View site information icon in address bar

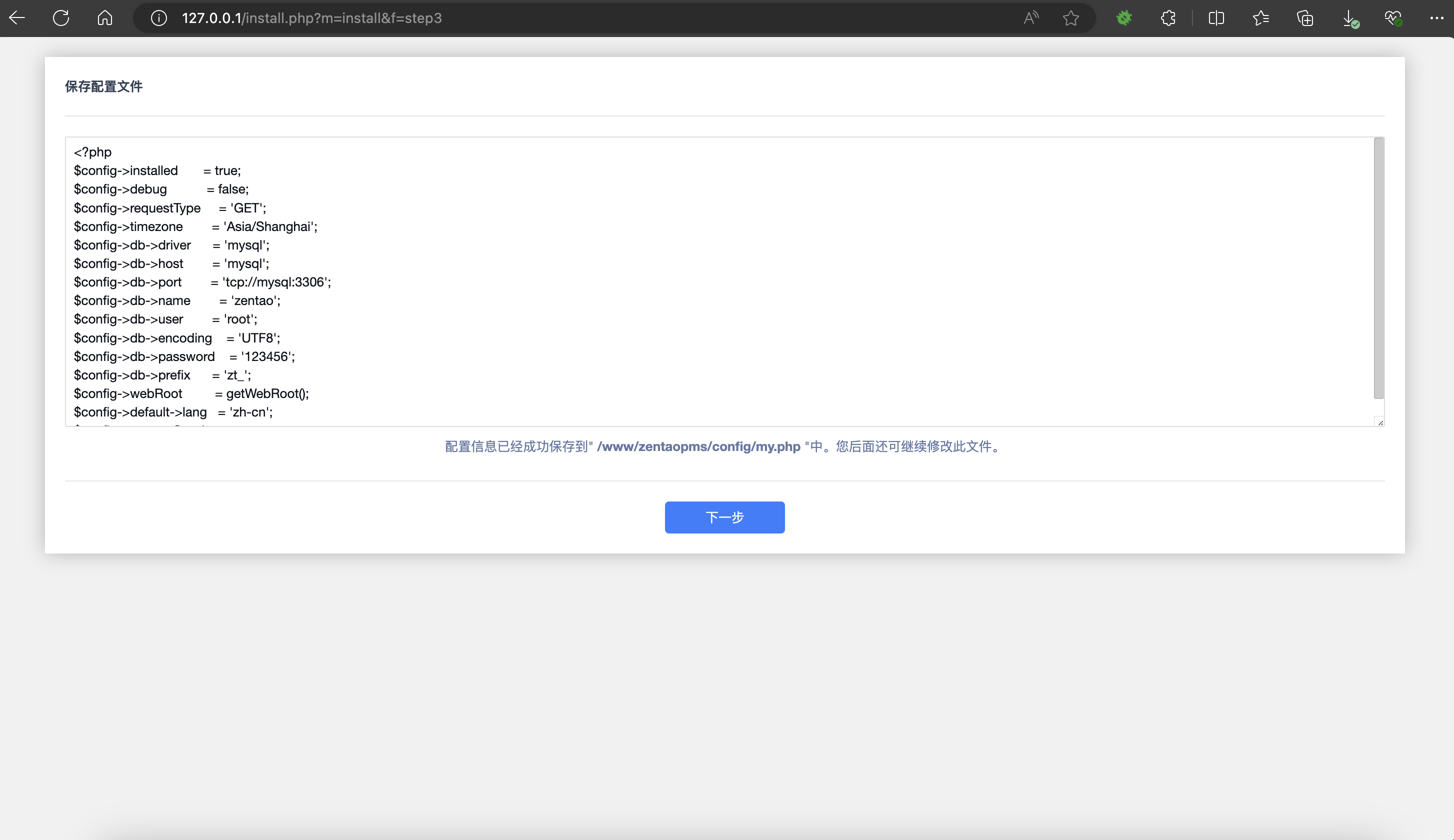pos(158,18)
